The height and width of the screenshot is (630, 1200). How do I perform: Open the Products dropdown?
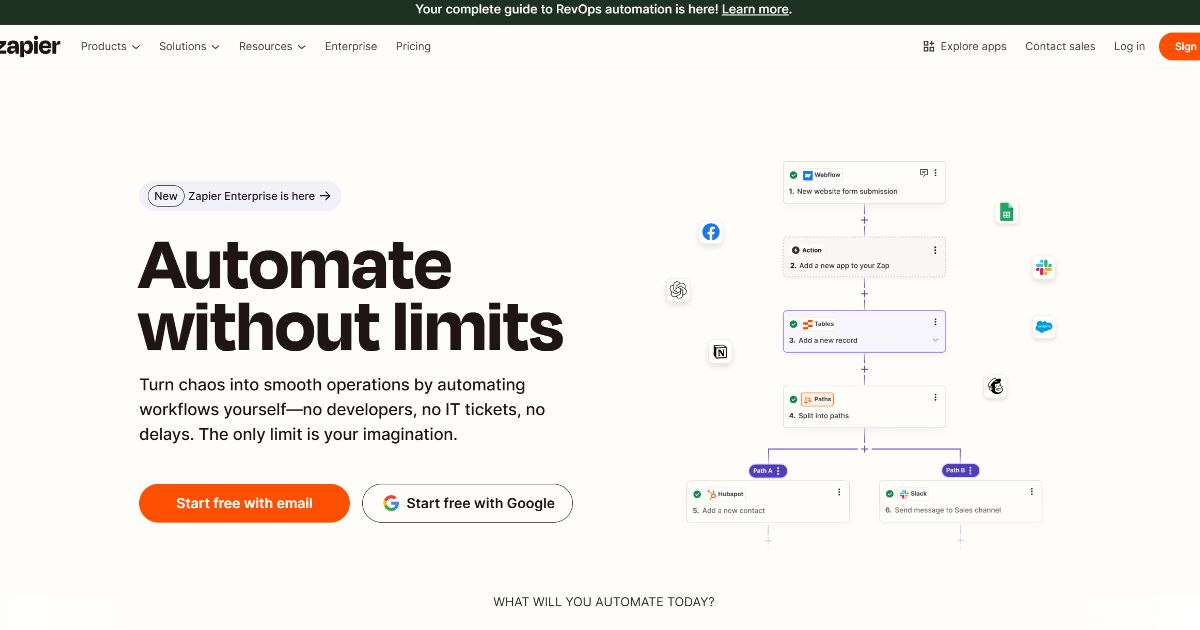[110, 46]
